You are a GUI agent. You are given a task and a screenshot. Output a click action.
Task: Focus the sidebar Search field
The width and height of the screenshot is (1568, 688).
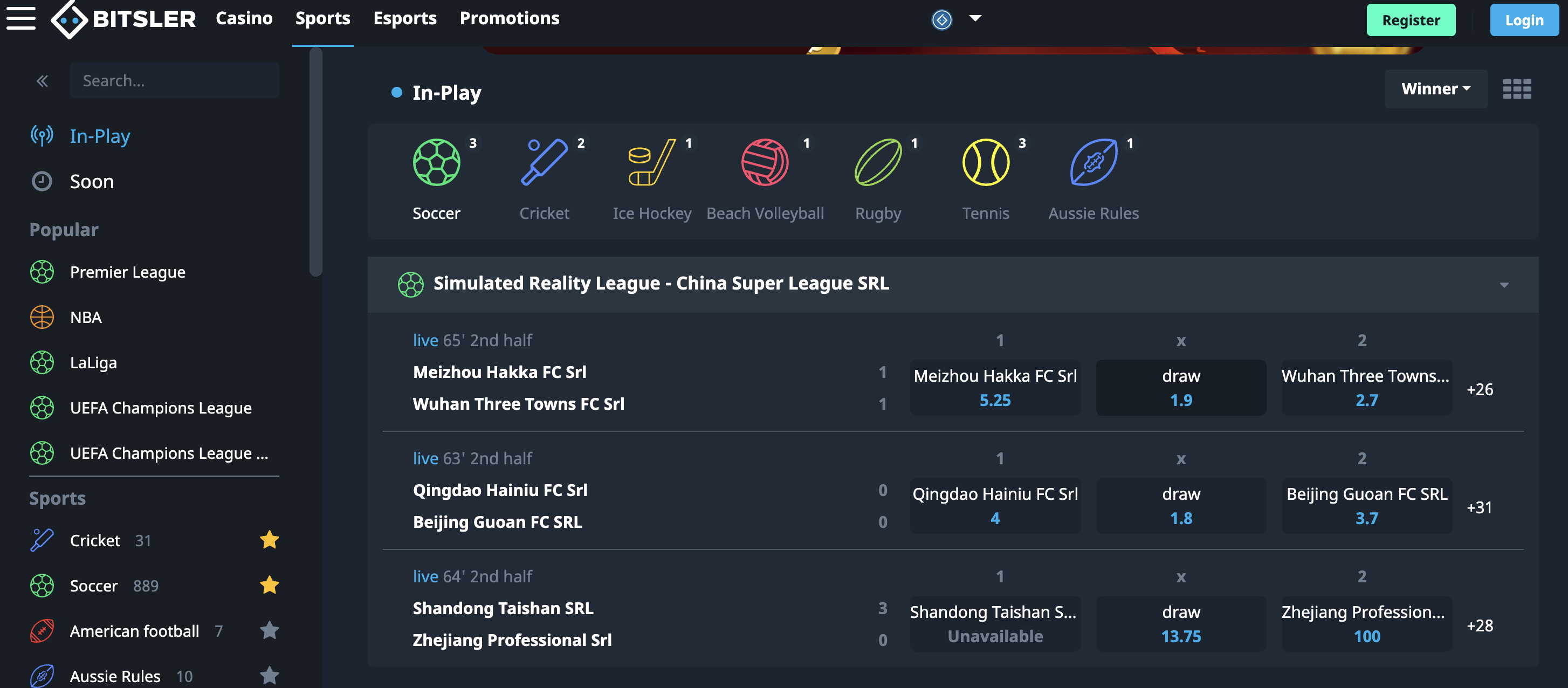(175, 80)
